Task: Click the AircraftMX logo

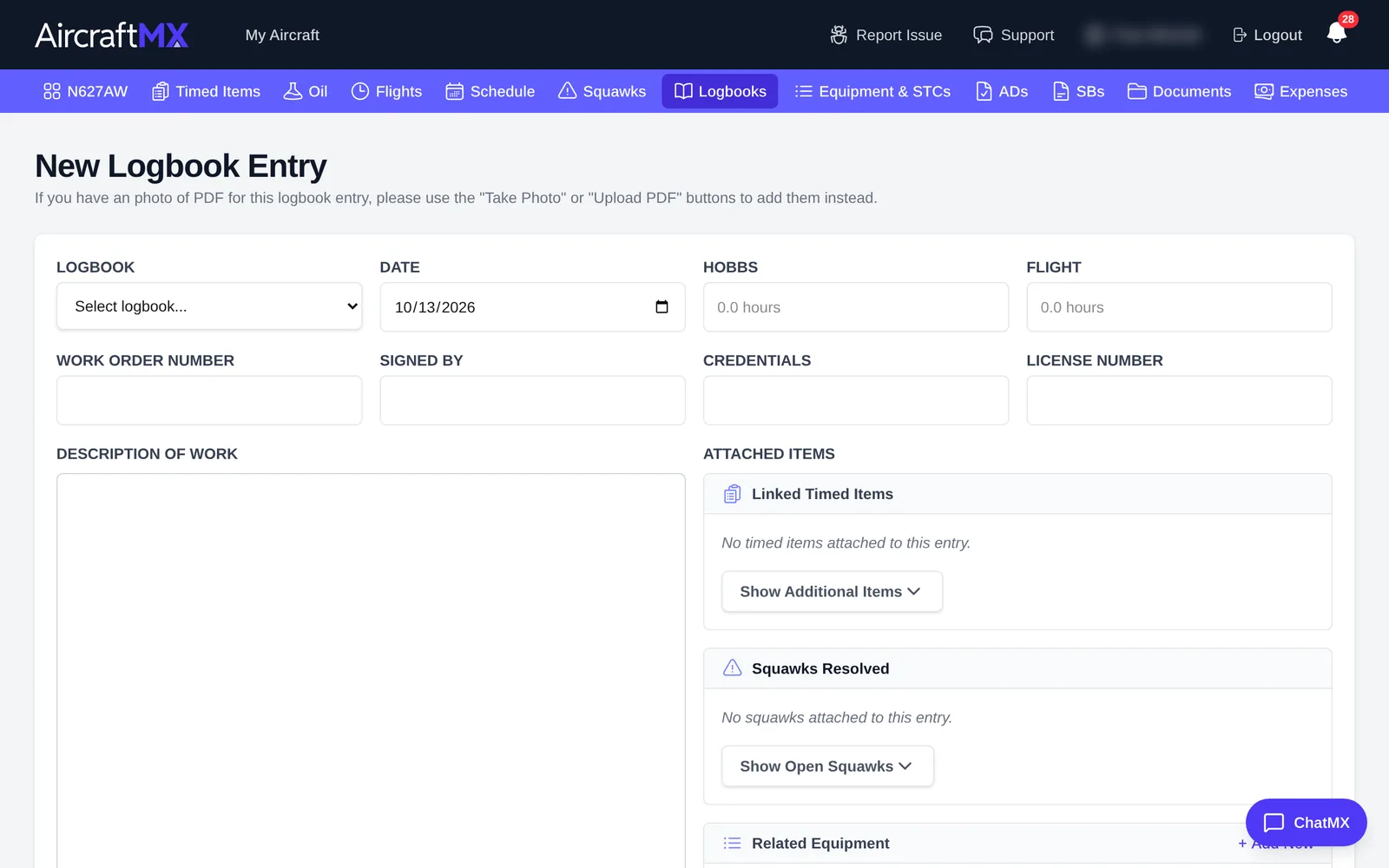Action: pos(112,35)
